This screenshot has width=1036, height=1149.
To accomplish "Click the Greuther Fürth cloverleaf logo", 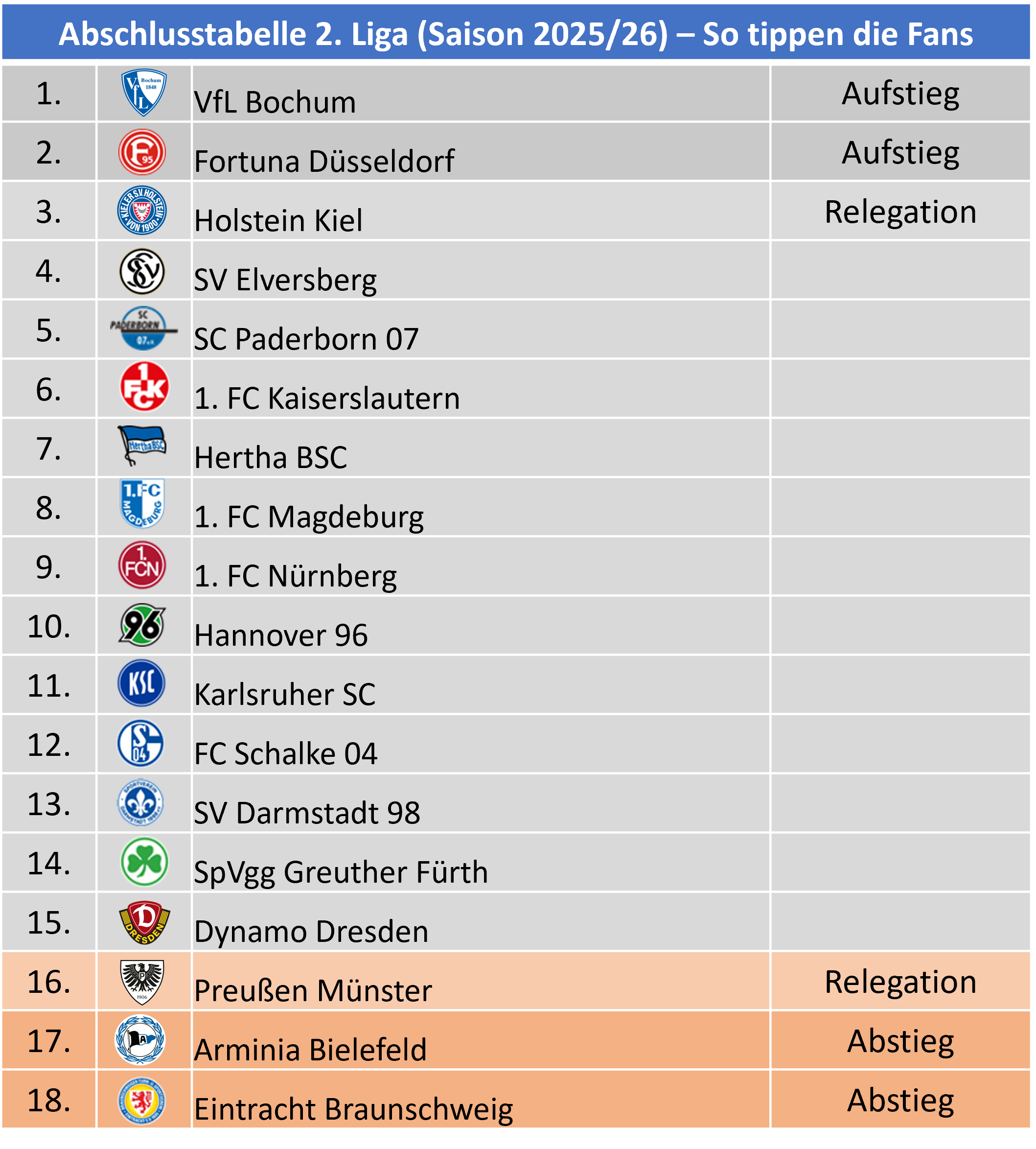I will [x=144, y=862].
